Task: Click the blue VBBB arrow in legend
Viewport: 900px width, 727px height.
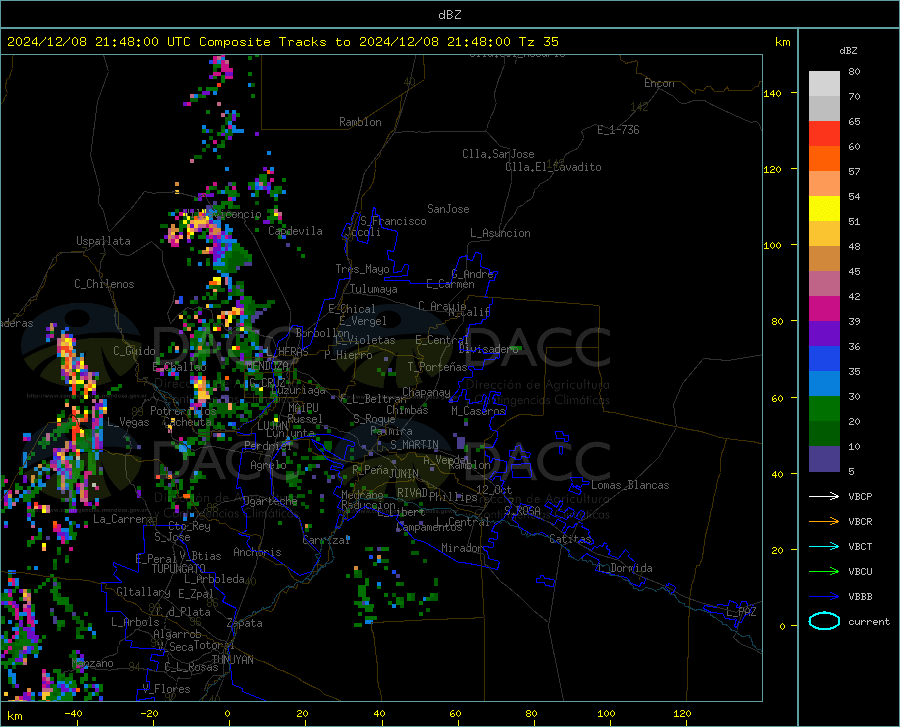Action: point(824,597)
